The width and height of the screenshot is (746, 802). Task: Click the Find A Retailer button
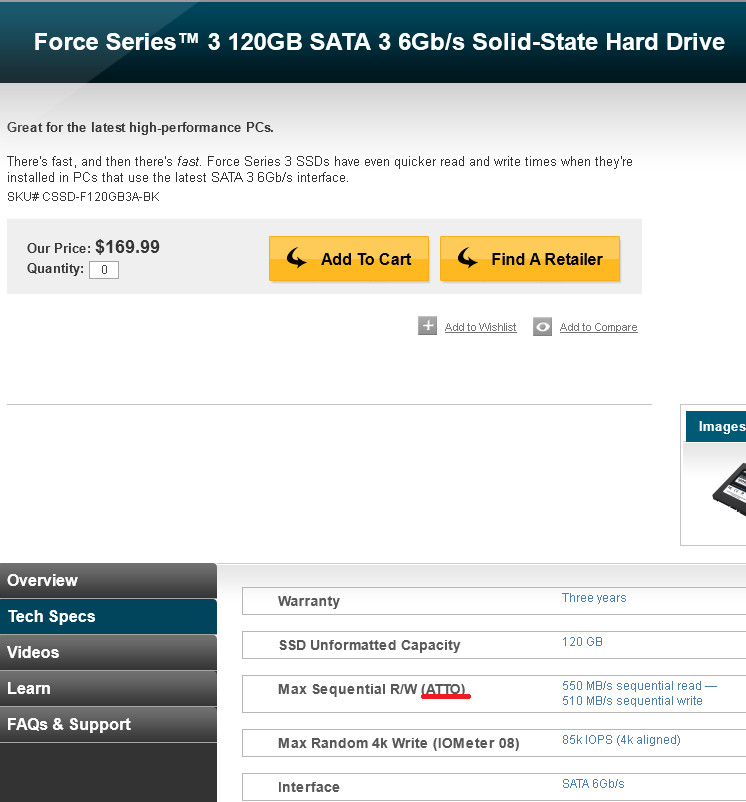tap(530, 258)
